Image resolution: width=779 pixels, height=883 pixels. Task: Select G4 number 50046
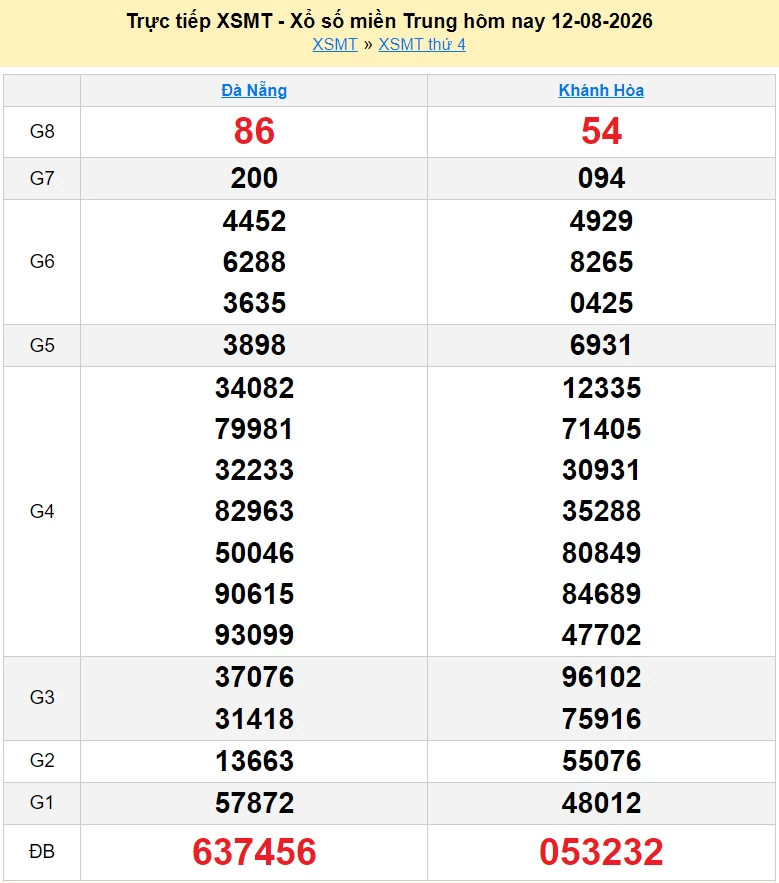pyautogui.click(x=254, y=553)
